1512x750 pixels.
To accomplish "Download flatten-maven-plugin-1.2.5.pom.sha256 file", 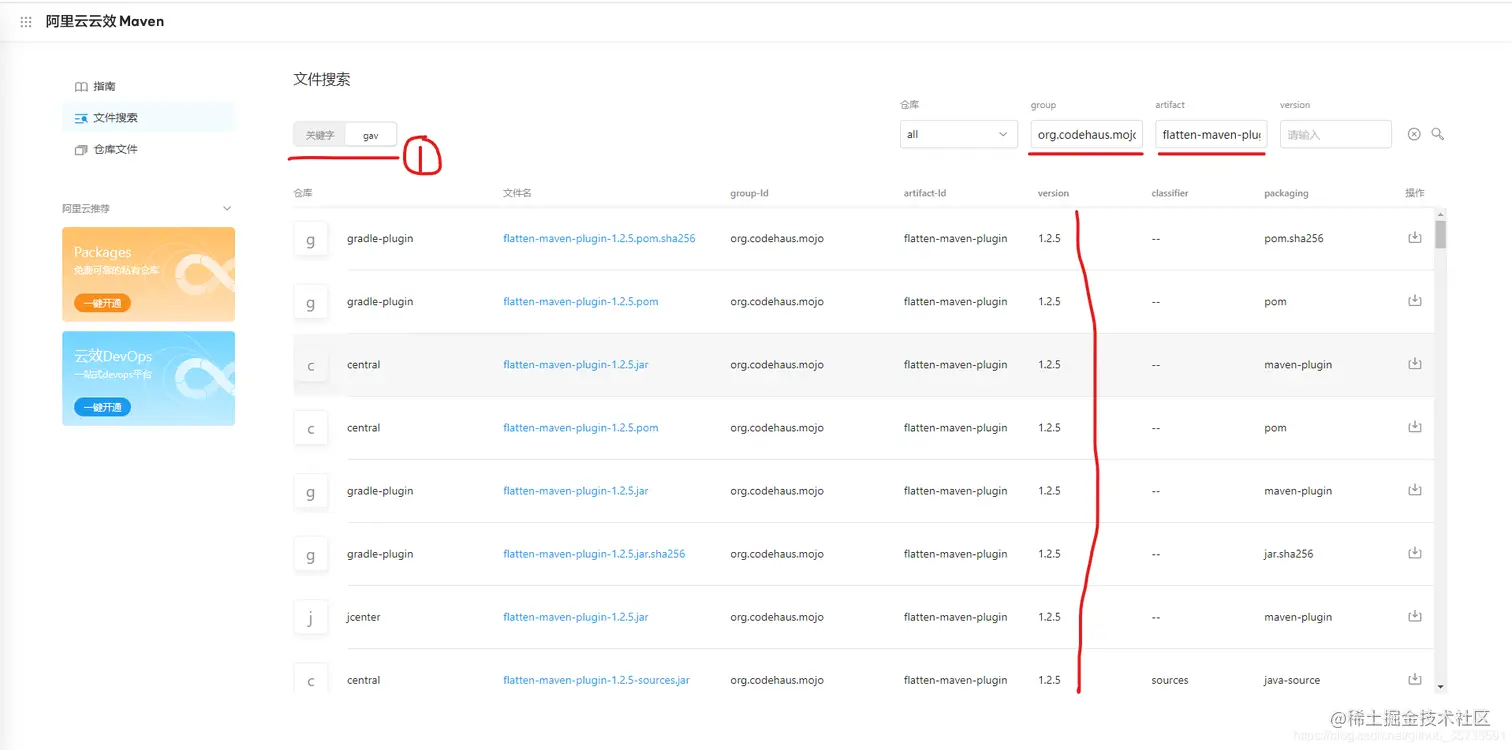I will 1415,238.
